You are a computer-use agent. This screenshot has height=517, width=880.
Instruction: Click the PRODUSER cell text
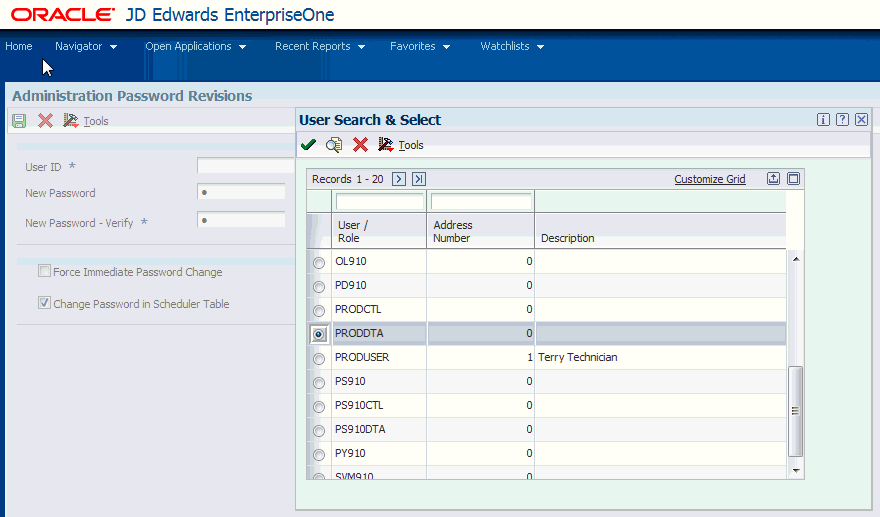pyautogui.click(x=362, y=357)
